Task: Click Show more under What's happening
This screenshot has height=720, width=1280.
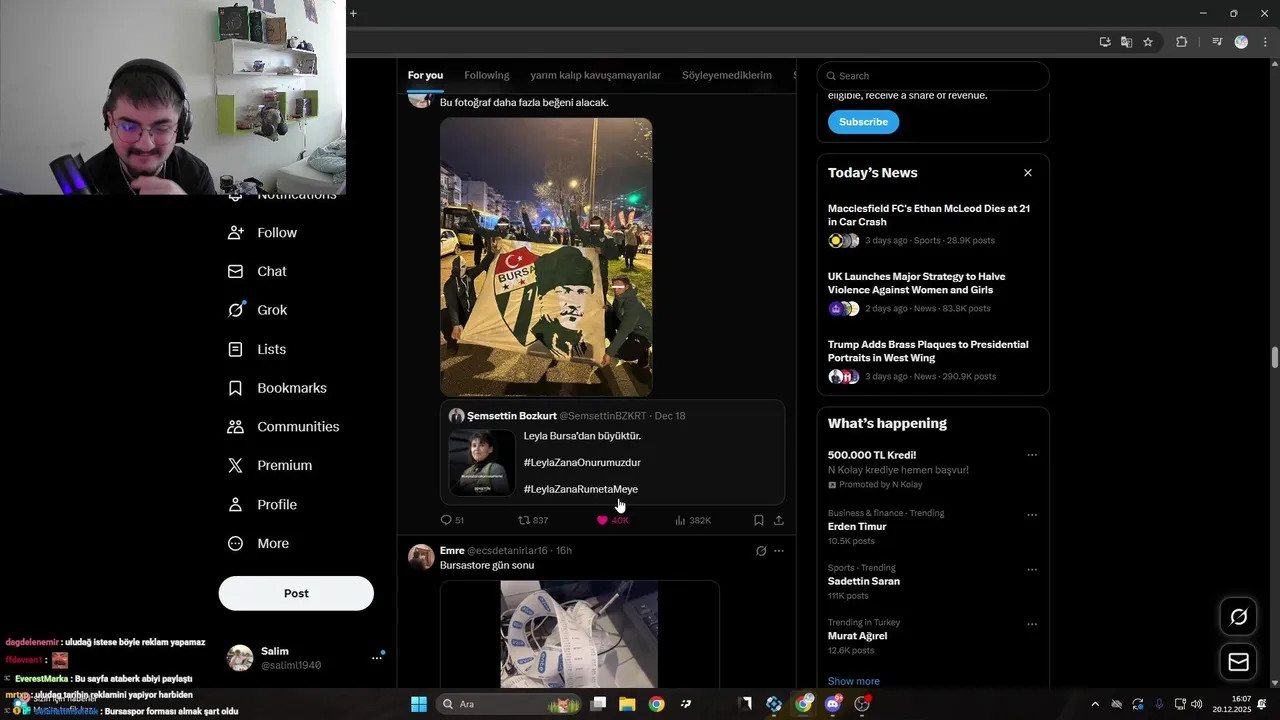Action: pyautogui.click(x=854, y=681)
